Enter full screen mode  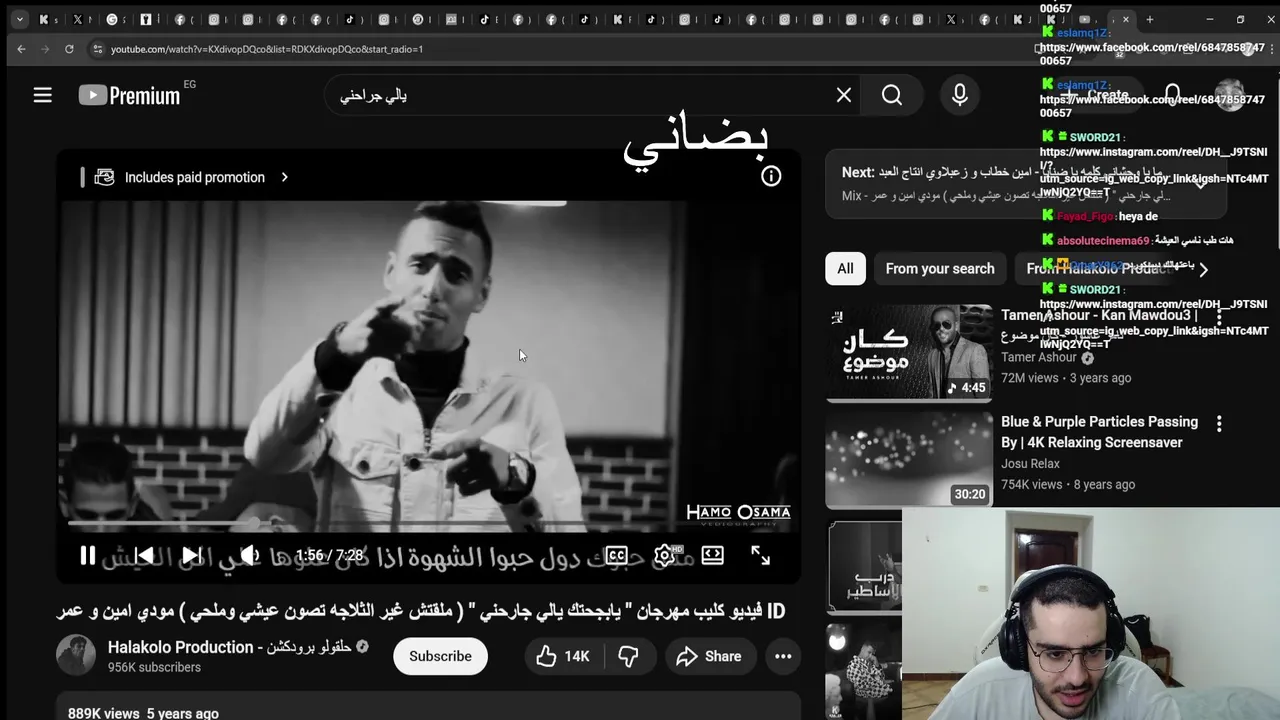[x=761, y=555]
